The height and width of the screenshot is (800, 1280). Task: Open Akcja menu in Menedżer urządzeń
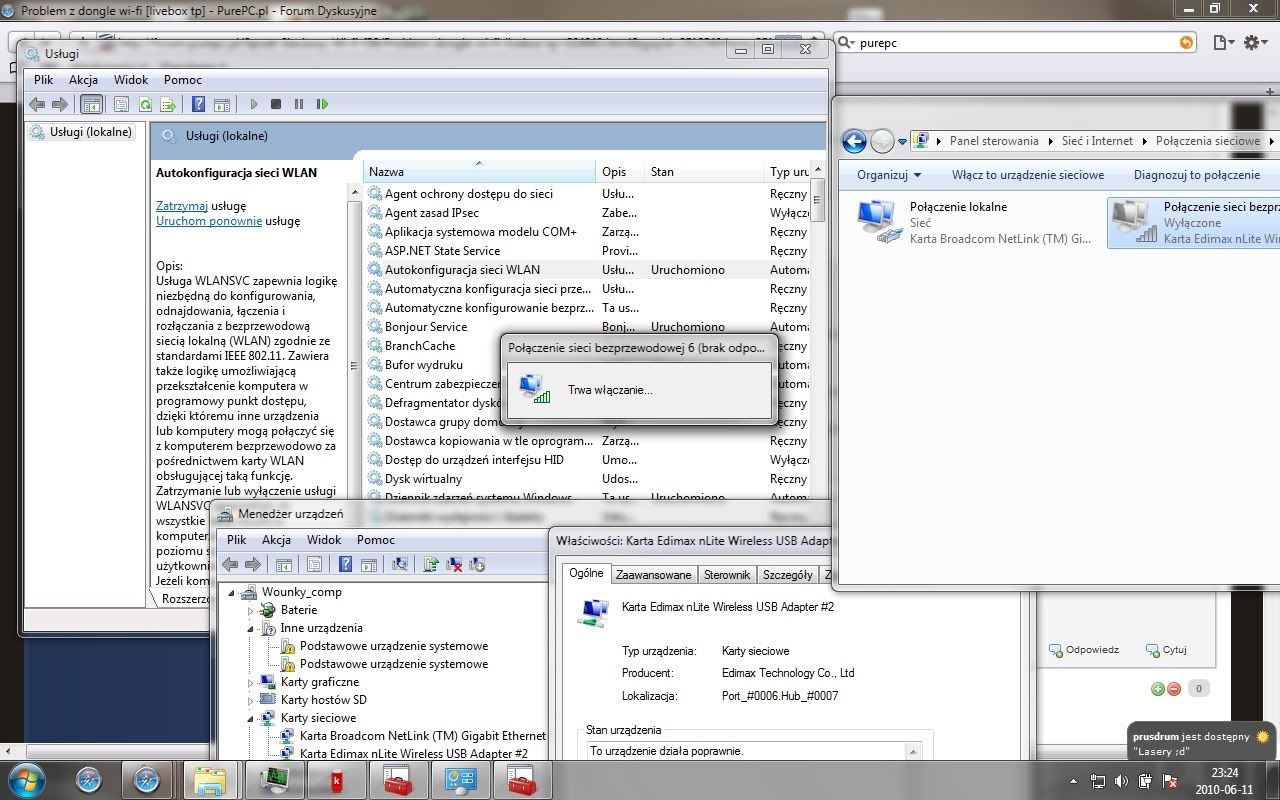(276, 539)
